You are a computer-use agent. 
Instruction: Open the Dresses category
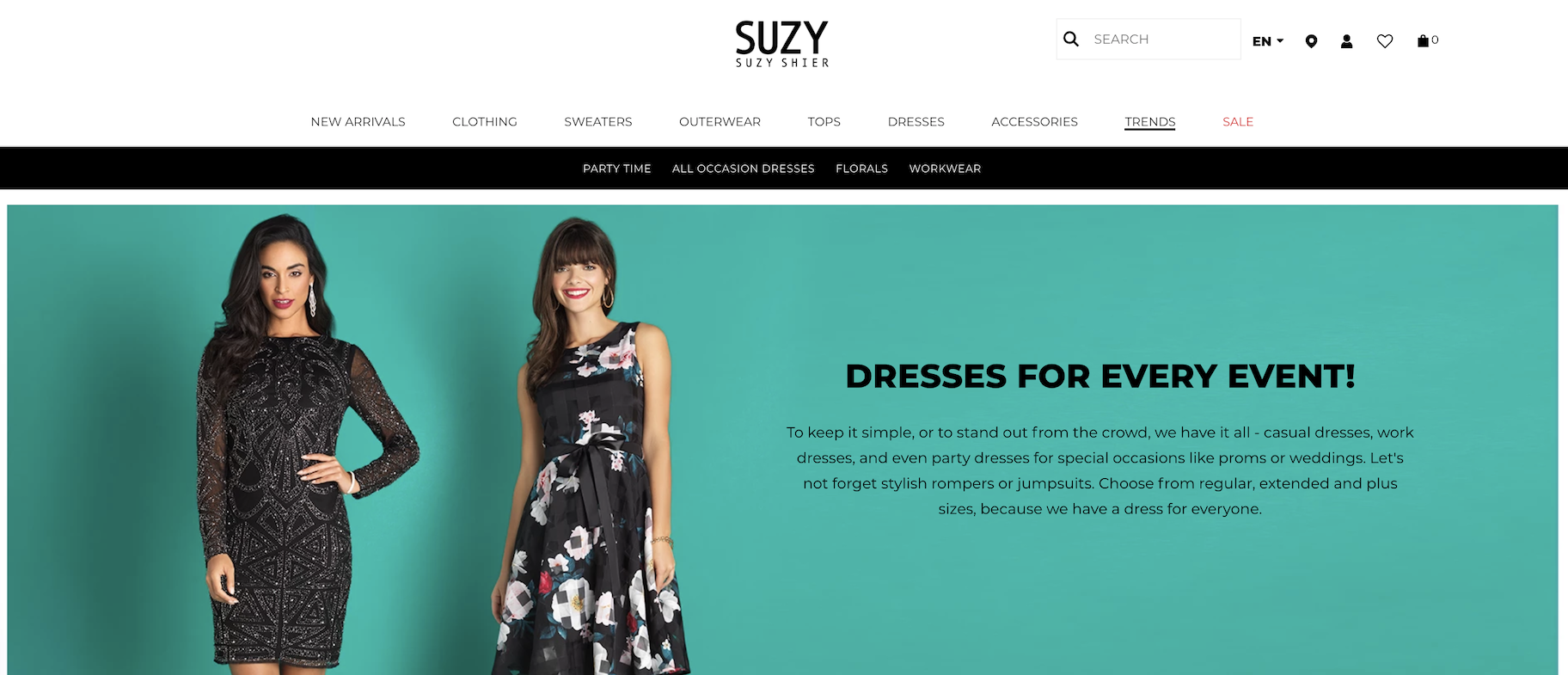pos(916,122)
